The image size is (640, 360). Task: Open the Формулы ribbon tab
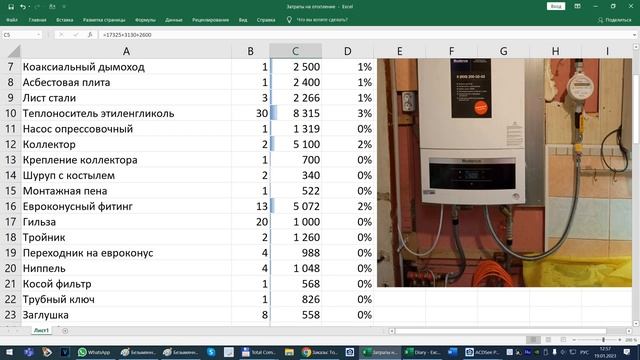tap(145, 20)
